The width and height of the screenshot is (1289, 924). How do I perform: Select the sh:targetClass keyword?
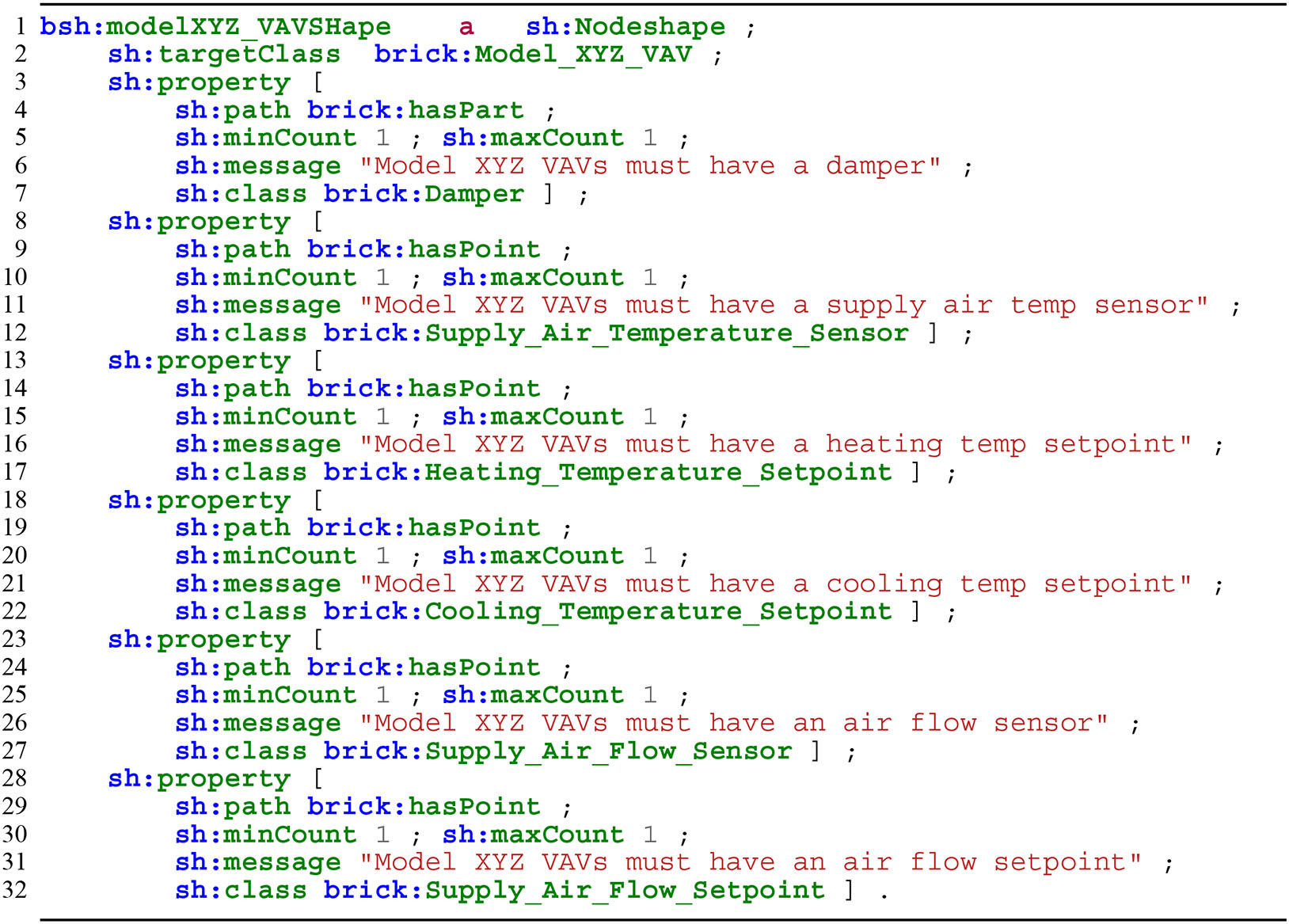point(224,55)
